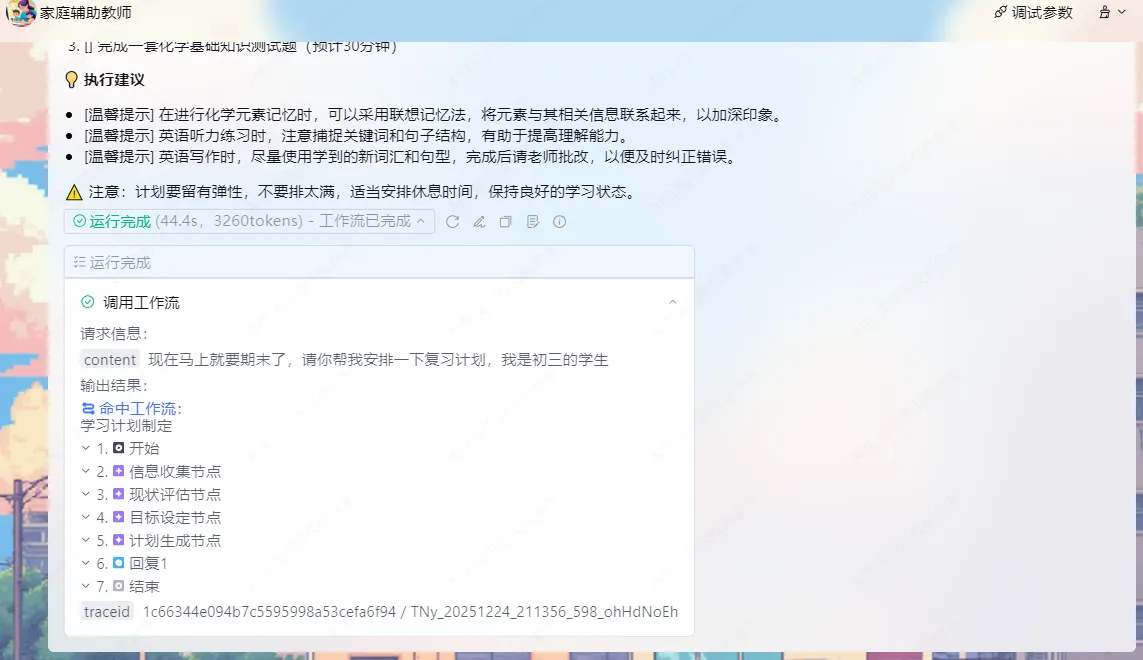Open the 学习计划制定 workflow link

tap(126, 426)
